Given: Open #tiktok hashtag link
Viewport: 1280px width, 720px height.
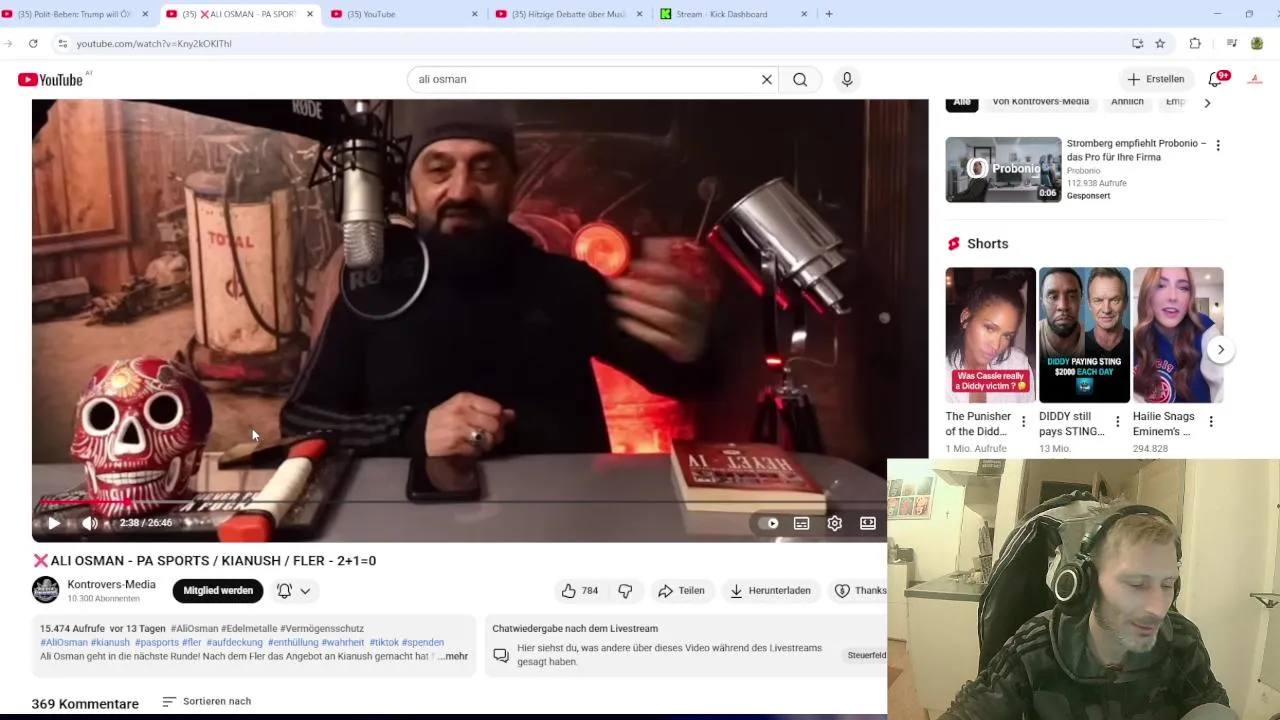Looking at the screenshot, I should [384, 642].
